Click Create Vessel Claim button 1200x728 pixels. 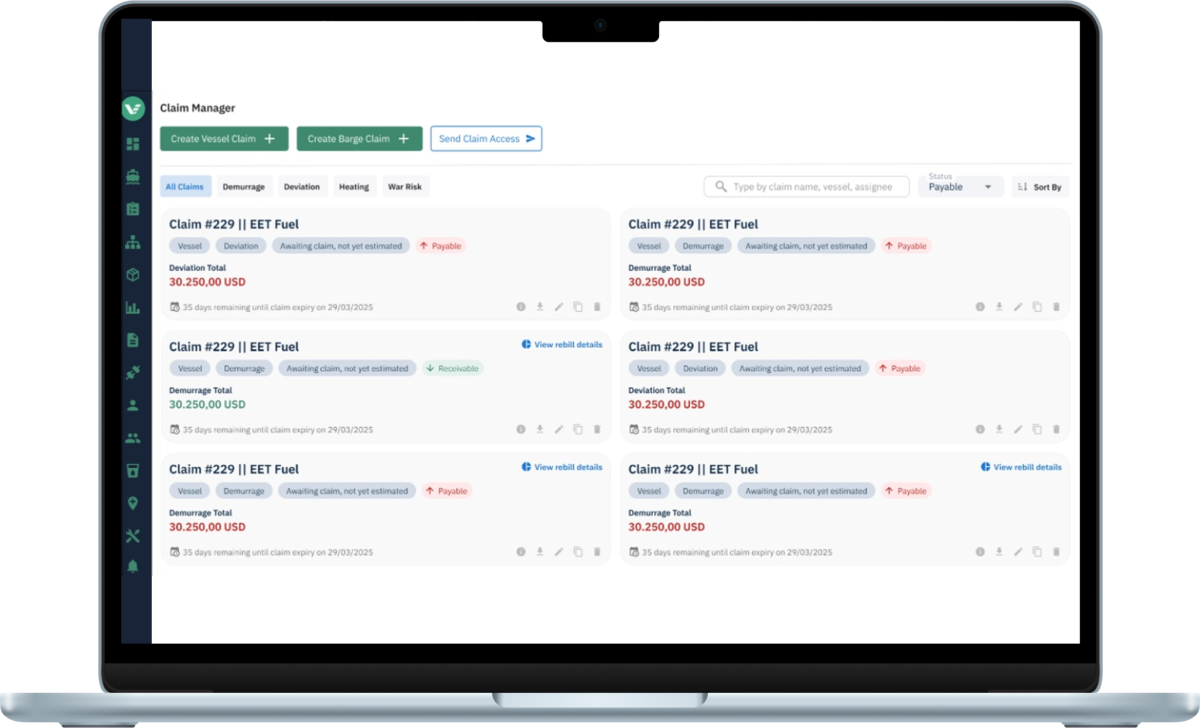tap(224, 139)
